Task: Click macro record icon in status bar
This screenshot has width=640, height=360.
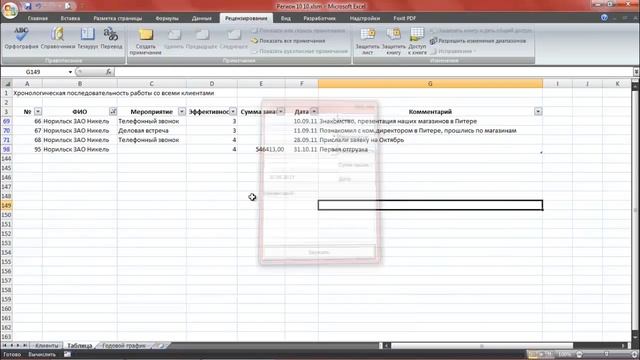Action: point(67,354)
